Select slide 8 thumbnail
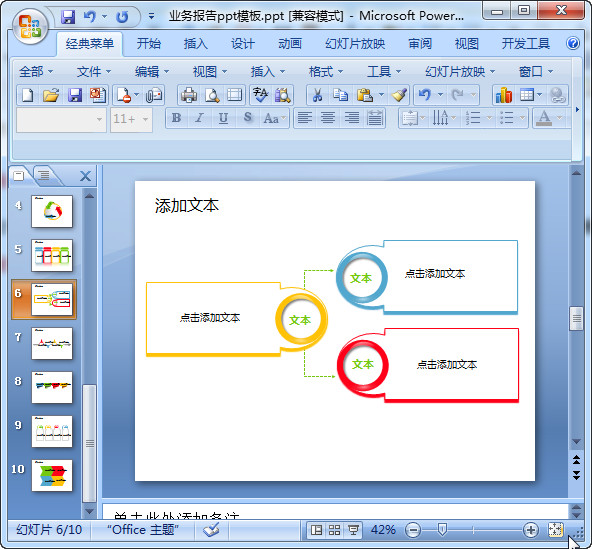592x549 pixels. [52, 387]
